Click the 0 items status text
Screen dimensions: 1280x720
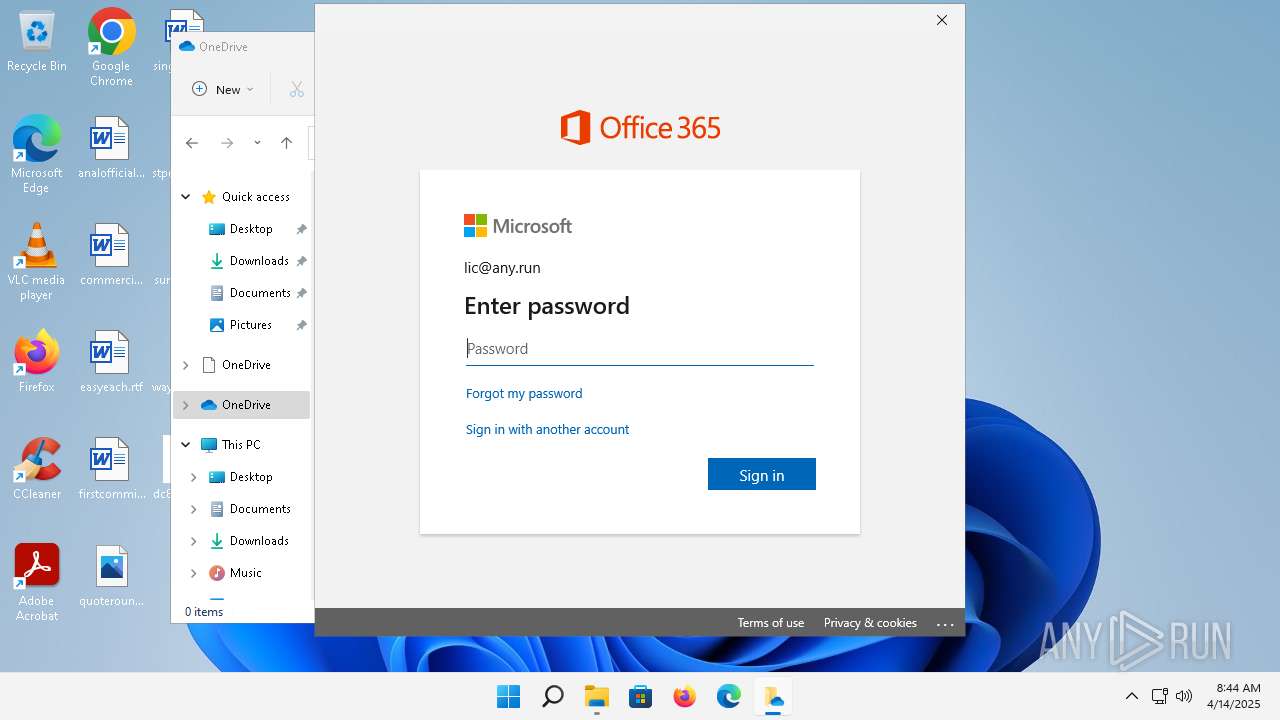204,611
